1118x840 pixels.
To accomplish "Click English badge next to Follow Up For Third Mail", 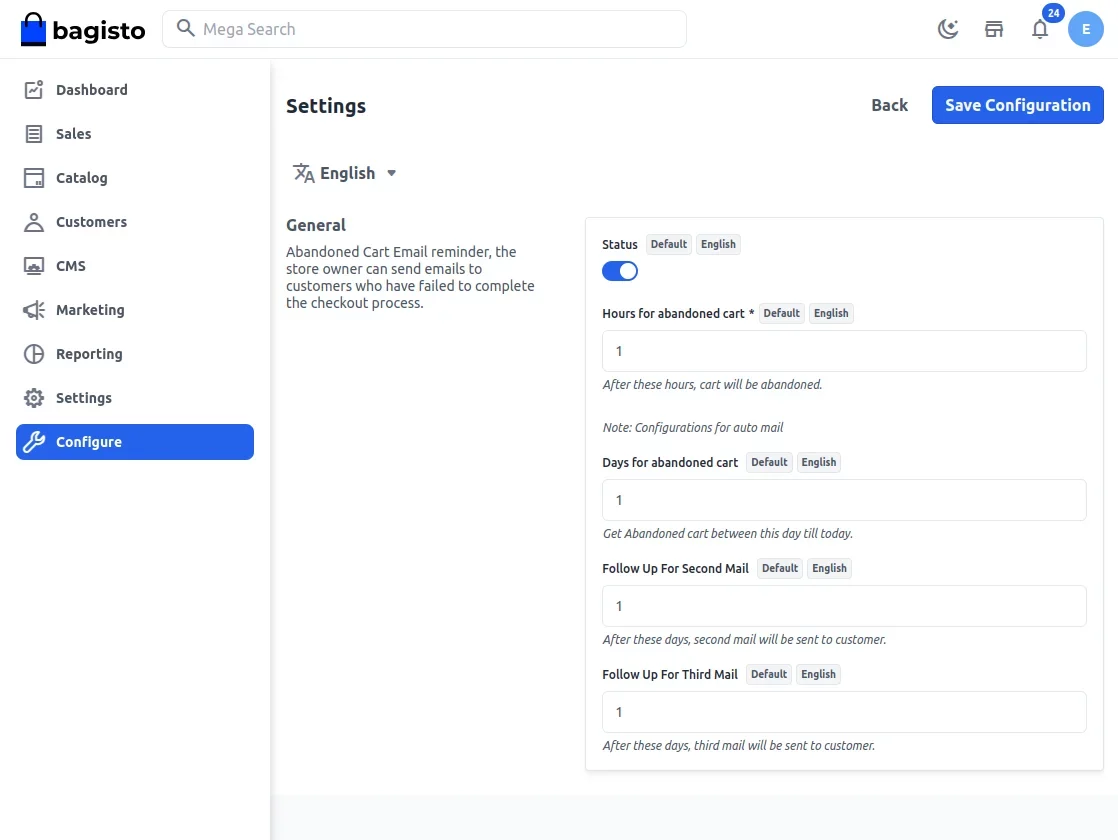I will 818,675.
